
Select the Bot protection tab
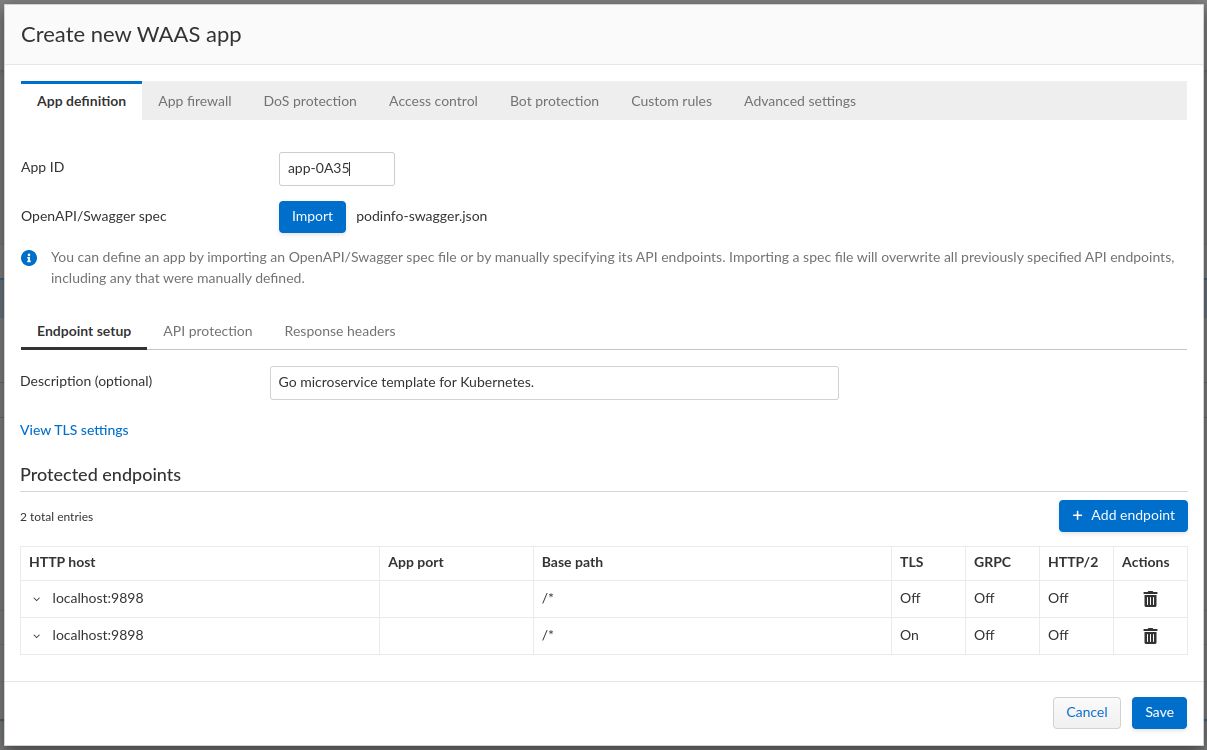click(x=554, y=101)
